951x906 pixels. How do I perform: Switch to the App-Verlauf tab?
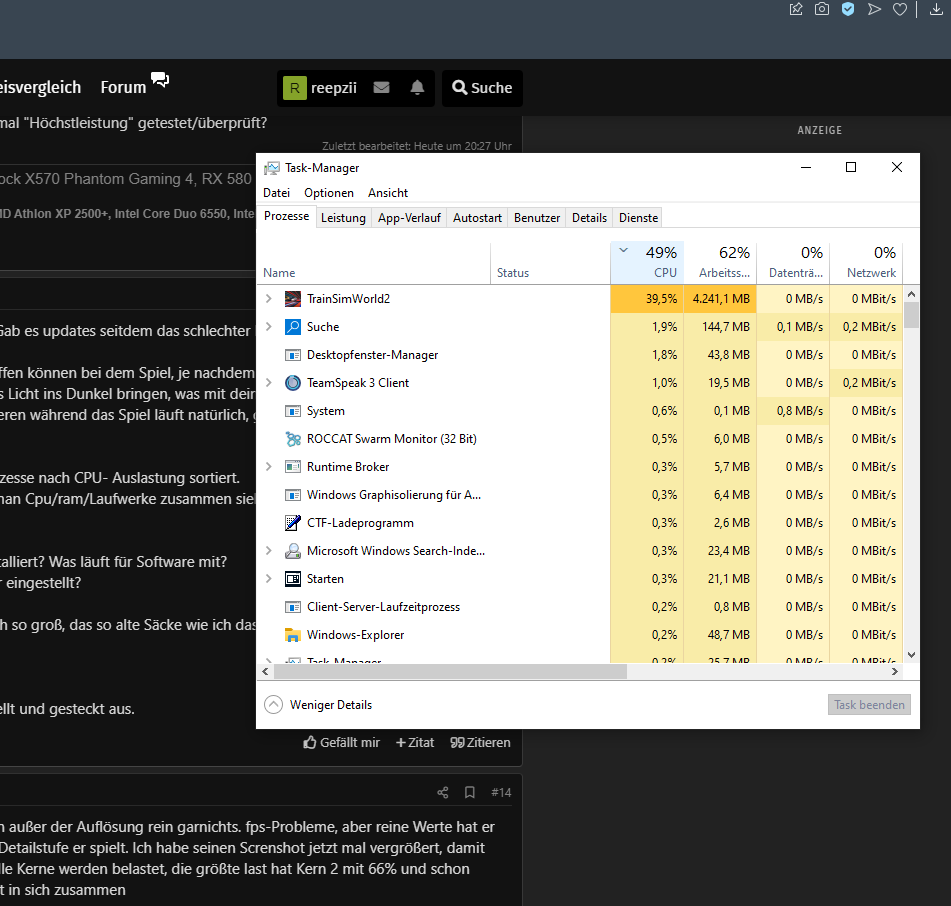point(409,218)
